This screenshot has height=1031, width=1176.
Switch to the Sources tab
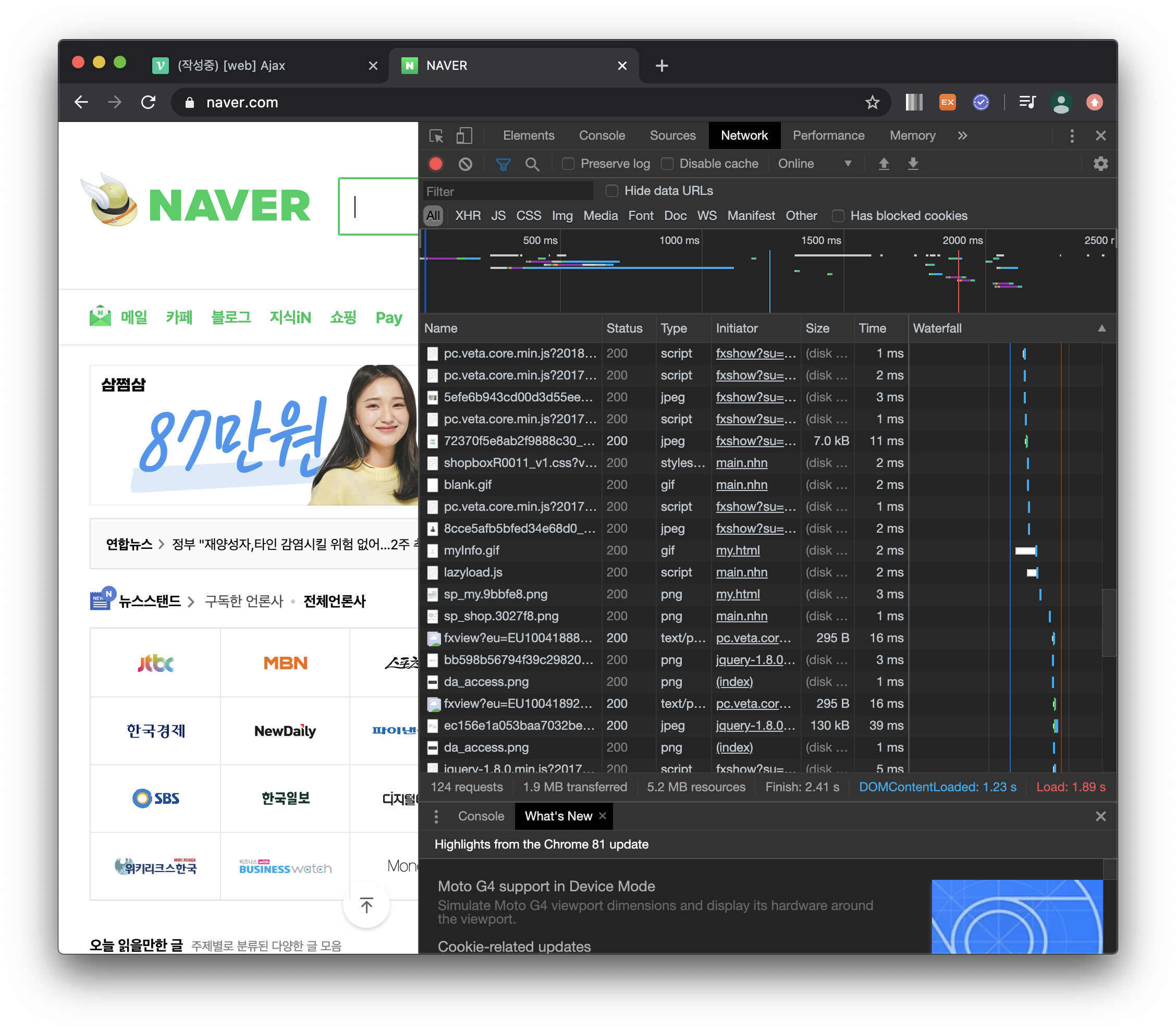coord(672,136)
